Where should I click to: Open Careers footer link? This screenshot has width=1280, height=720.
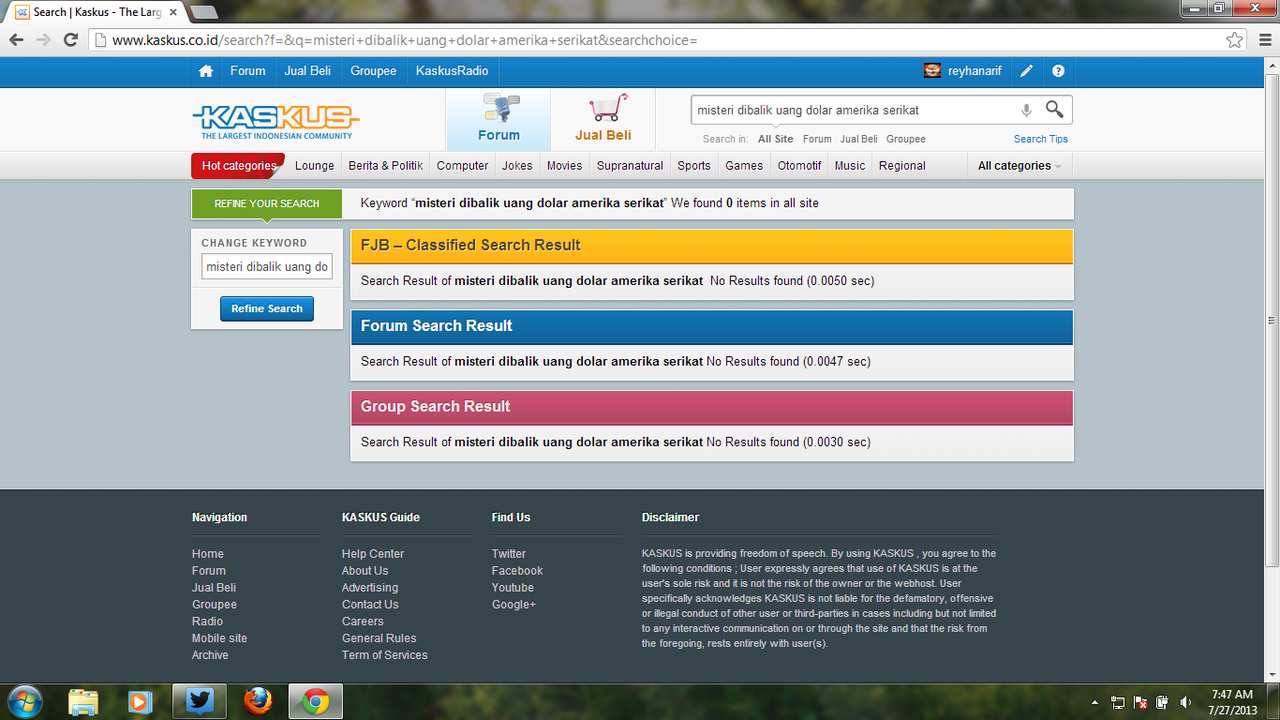tap(362, 621)
